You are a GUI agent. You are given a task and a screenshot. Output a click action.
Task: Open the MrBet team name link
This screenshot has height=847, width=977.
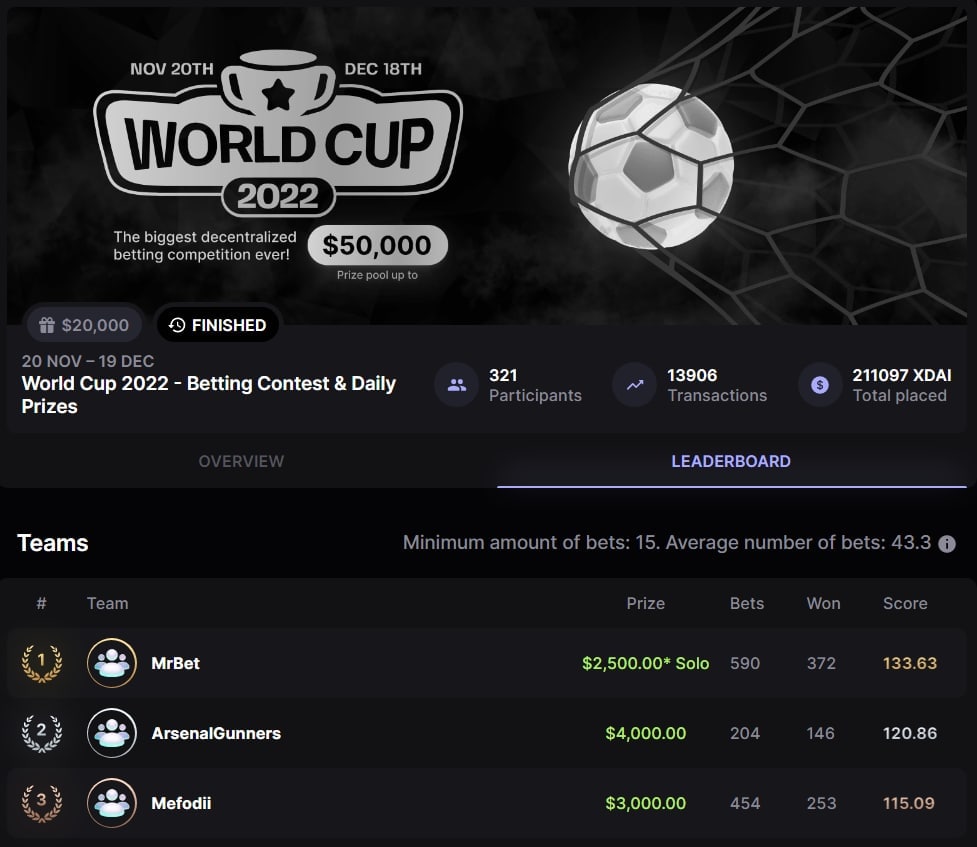(x=176, y=663)
